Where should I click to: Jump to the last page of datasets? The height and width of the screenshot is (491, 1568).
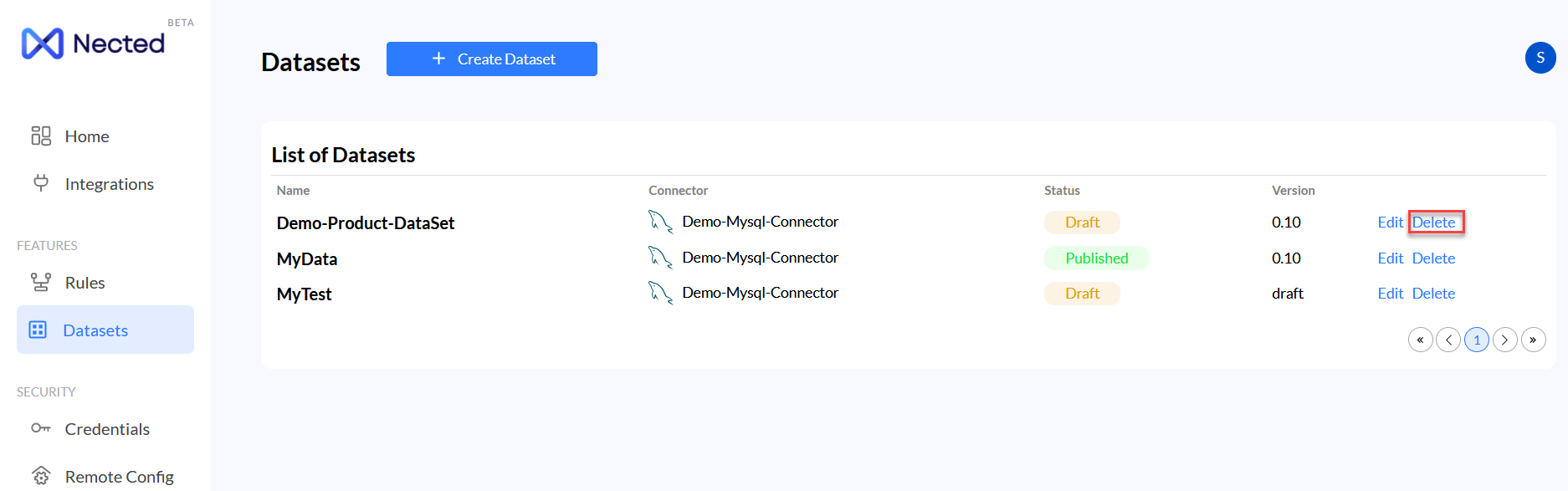coord(1533,340)
